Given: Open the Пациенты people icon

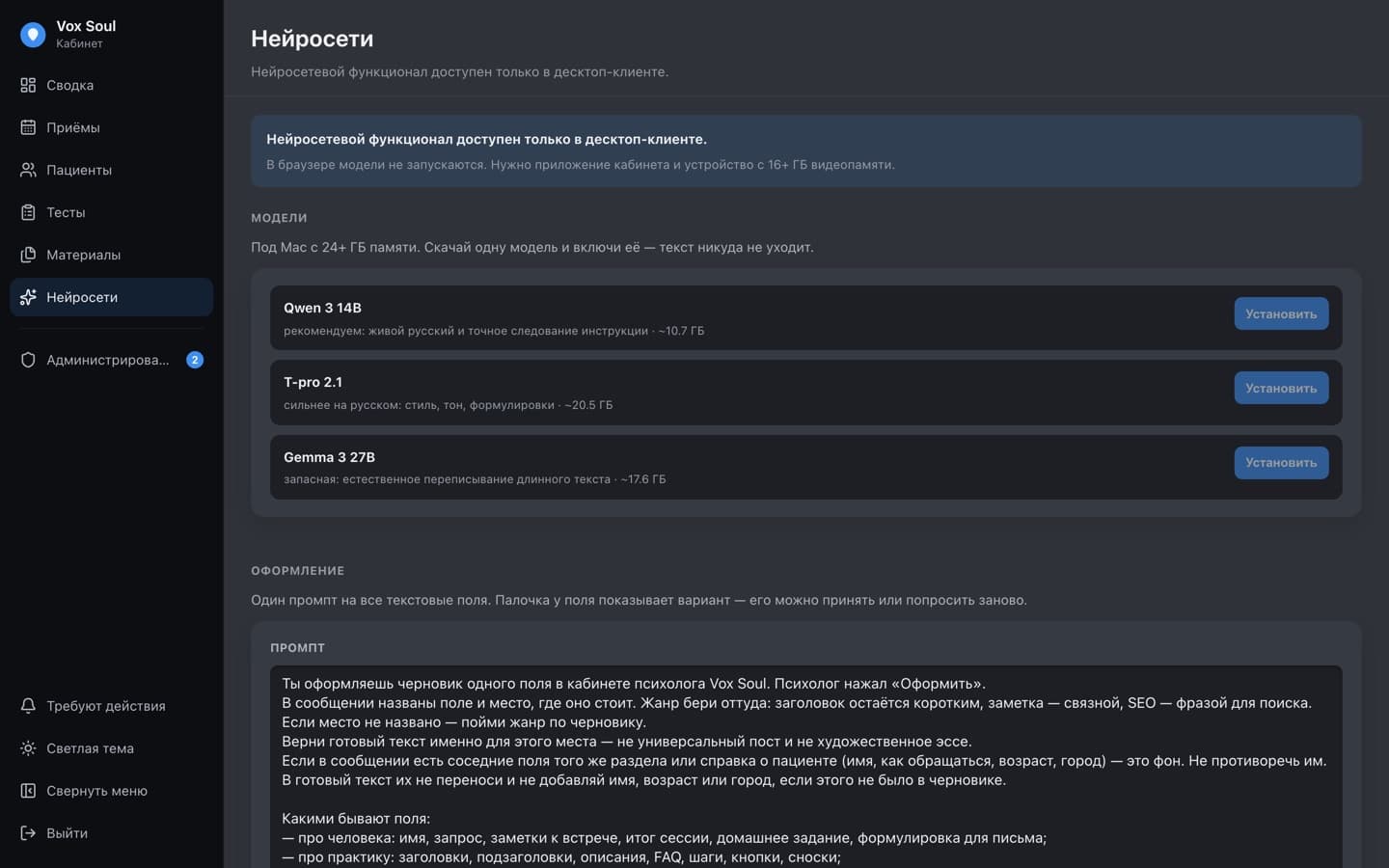Looking at the screenshot, I should [28, 170].
